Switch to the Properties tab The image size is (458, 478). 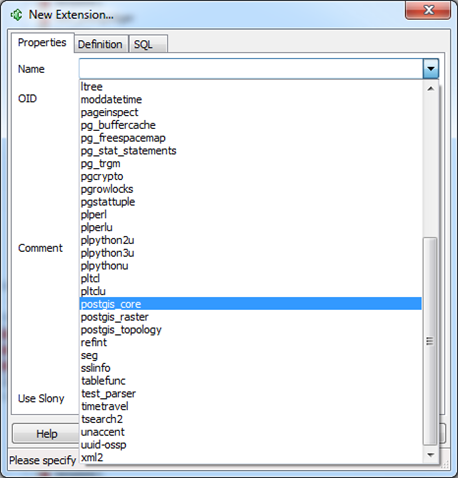[42, 43]
